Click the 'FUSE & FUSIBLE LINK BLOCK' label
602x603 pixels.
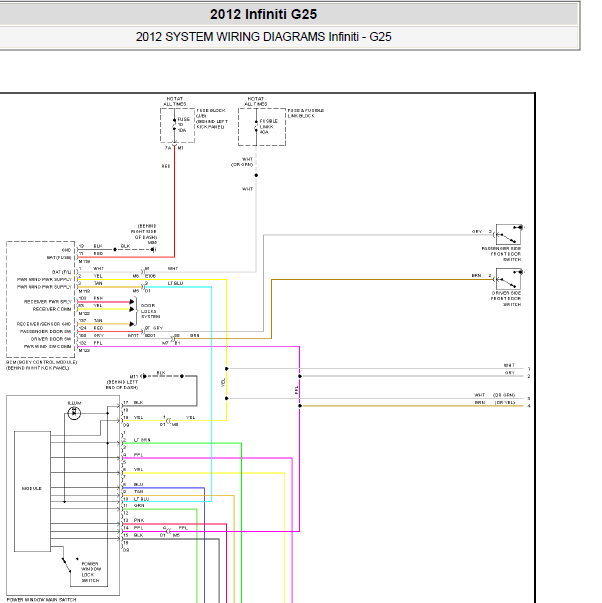click(306, 113)
